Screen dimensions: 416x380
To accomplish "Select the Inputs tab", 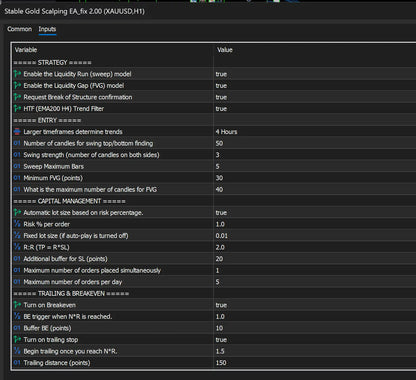I will [47, 29].
